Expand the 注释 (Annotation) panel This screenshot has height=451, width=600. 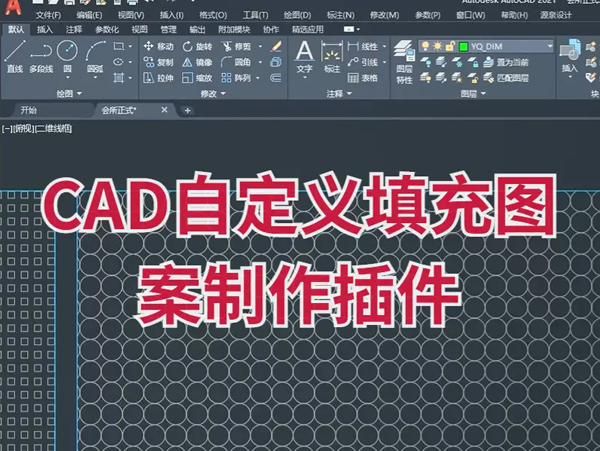pos(339,93)
